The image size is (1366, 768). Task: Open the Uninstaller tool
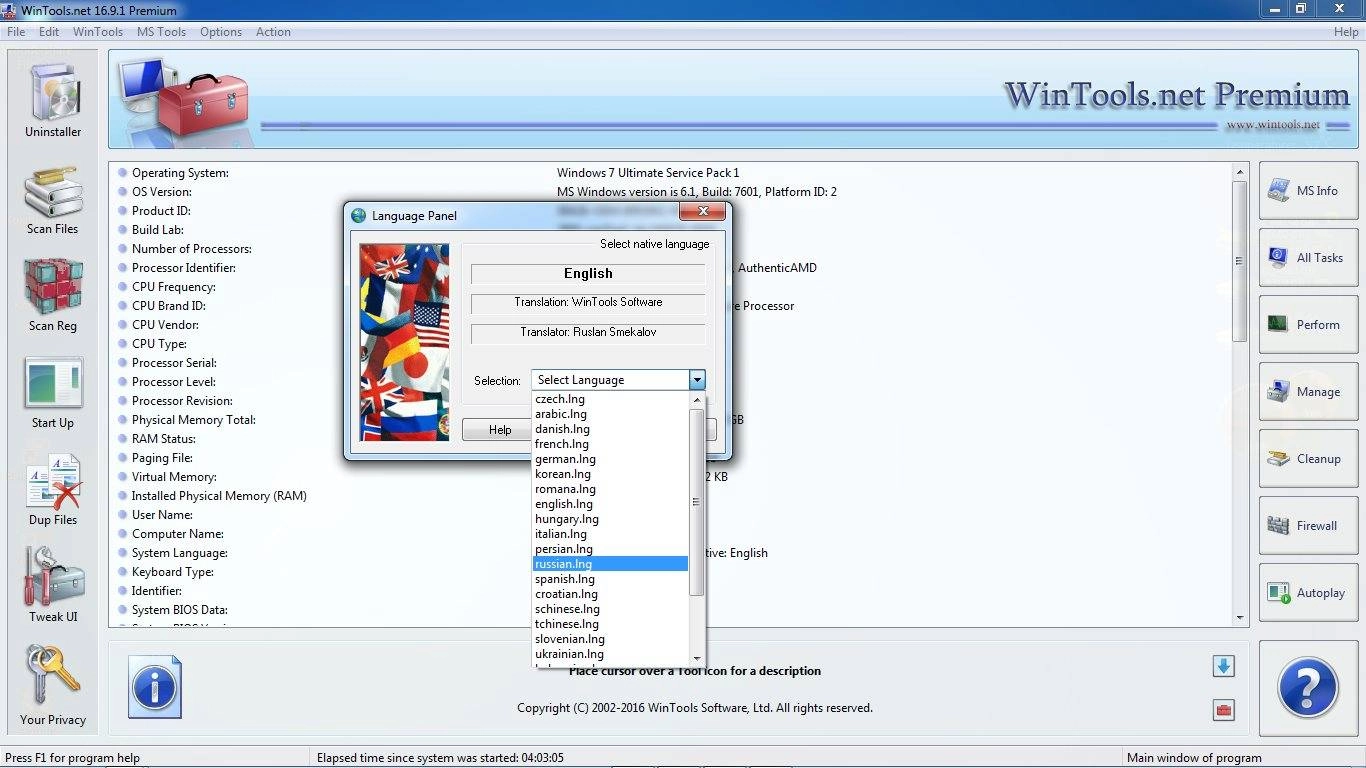point(53,98)
